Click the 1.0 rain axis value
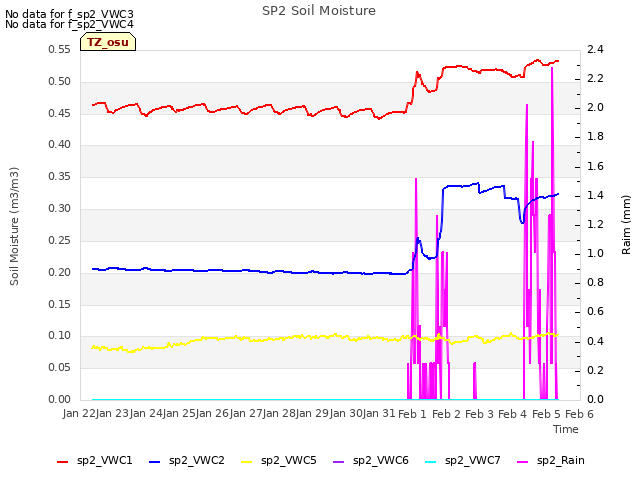This screenshot has height=480, width=640. pyautogui.click(x=595, y=253)
